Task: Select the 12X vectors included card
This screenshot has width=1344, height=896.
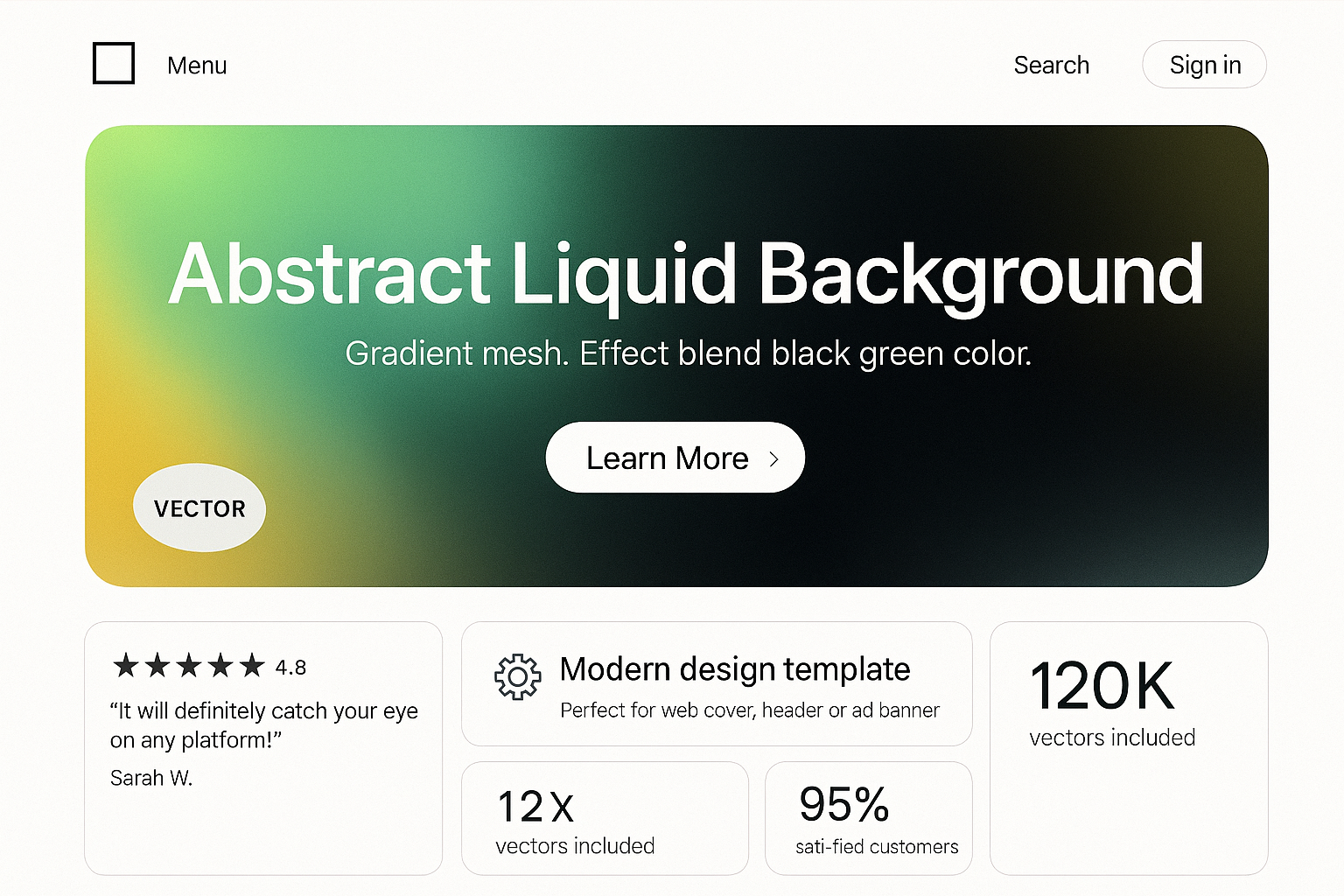Action: tap(605, 818)
